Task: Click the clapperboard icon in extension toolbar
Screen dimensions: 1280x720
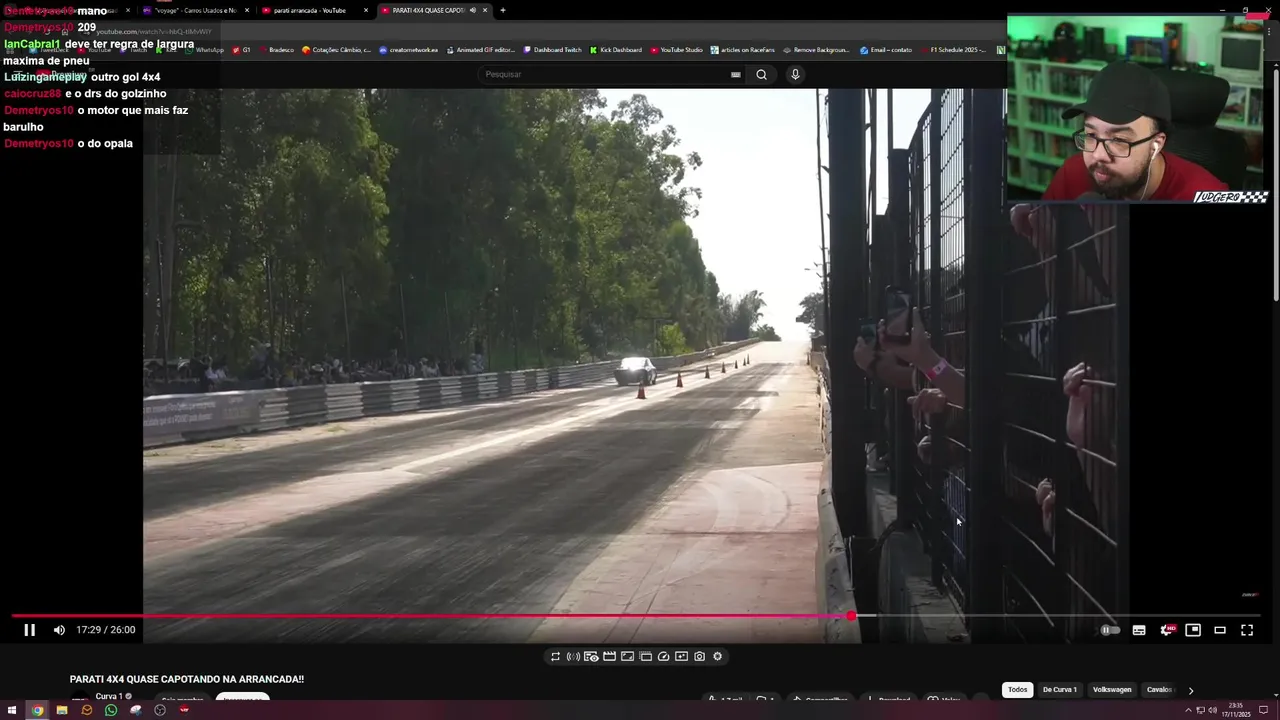Action: point(609,657)
